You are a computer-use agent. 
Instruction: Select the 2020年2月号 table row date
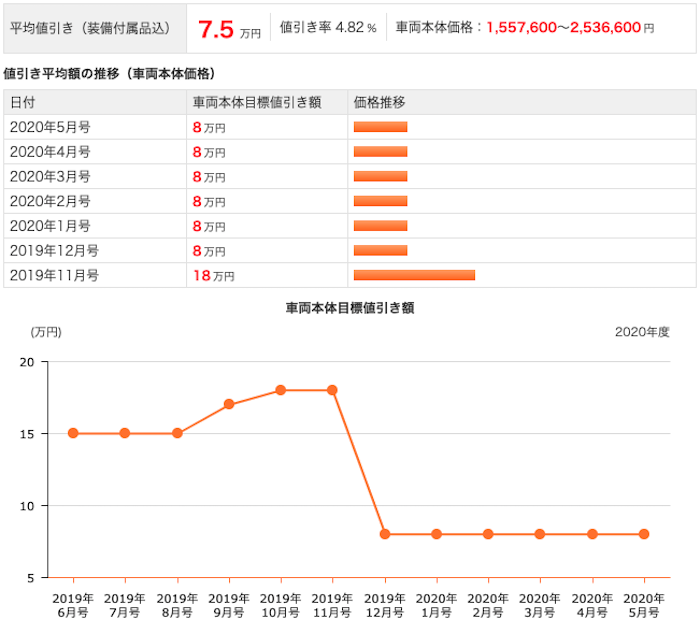pos(50,201)
